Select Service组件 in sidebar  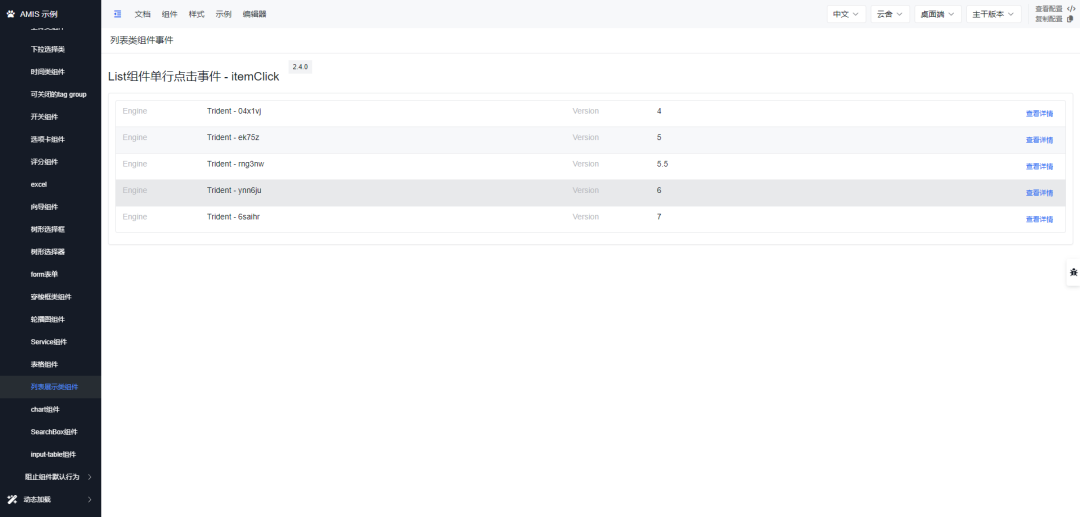(49, 341)
